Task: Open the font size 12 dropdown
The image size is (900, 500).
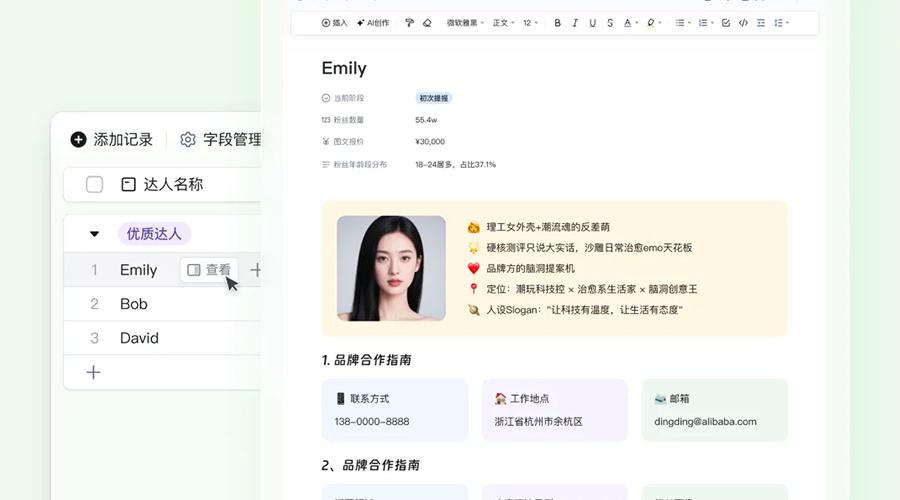Action: 530,23
